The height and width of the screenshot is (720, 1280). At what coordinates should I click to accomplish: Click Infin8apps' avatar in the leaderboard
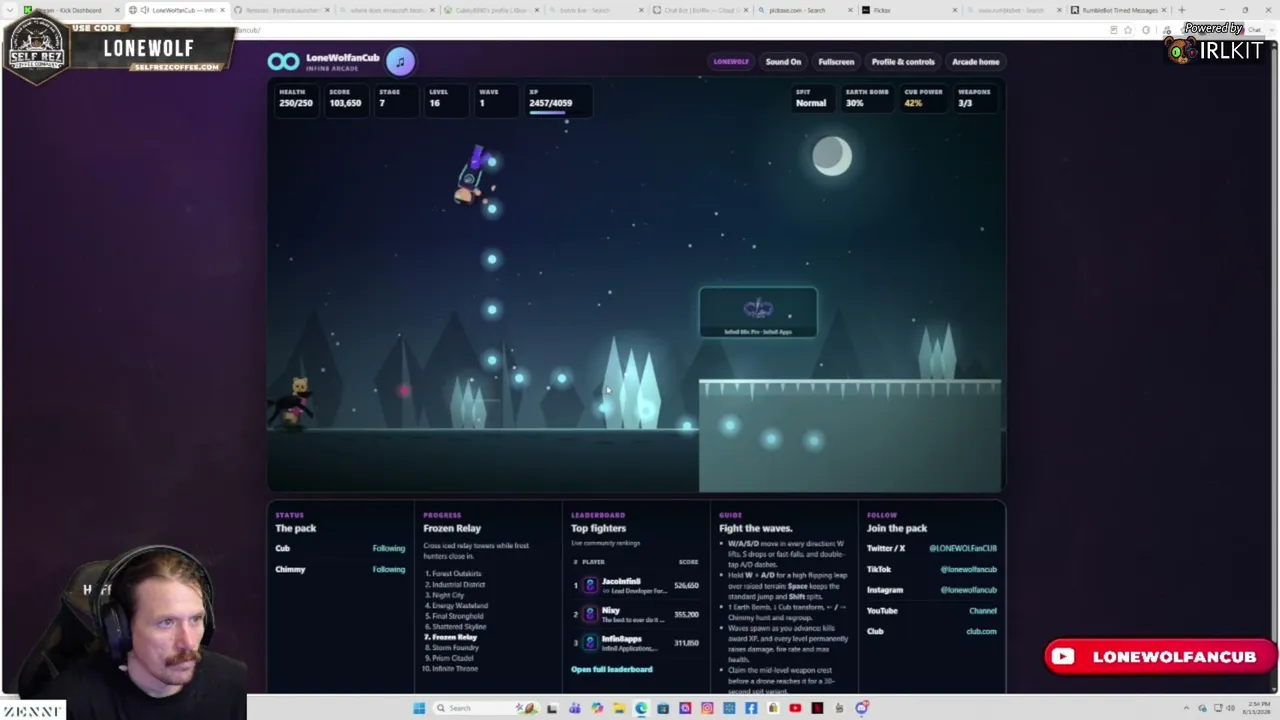pos(590,642)
